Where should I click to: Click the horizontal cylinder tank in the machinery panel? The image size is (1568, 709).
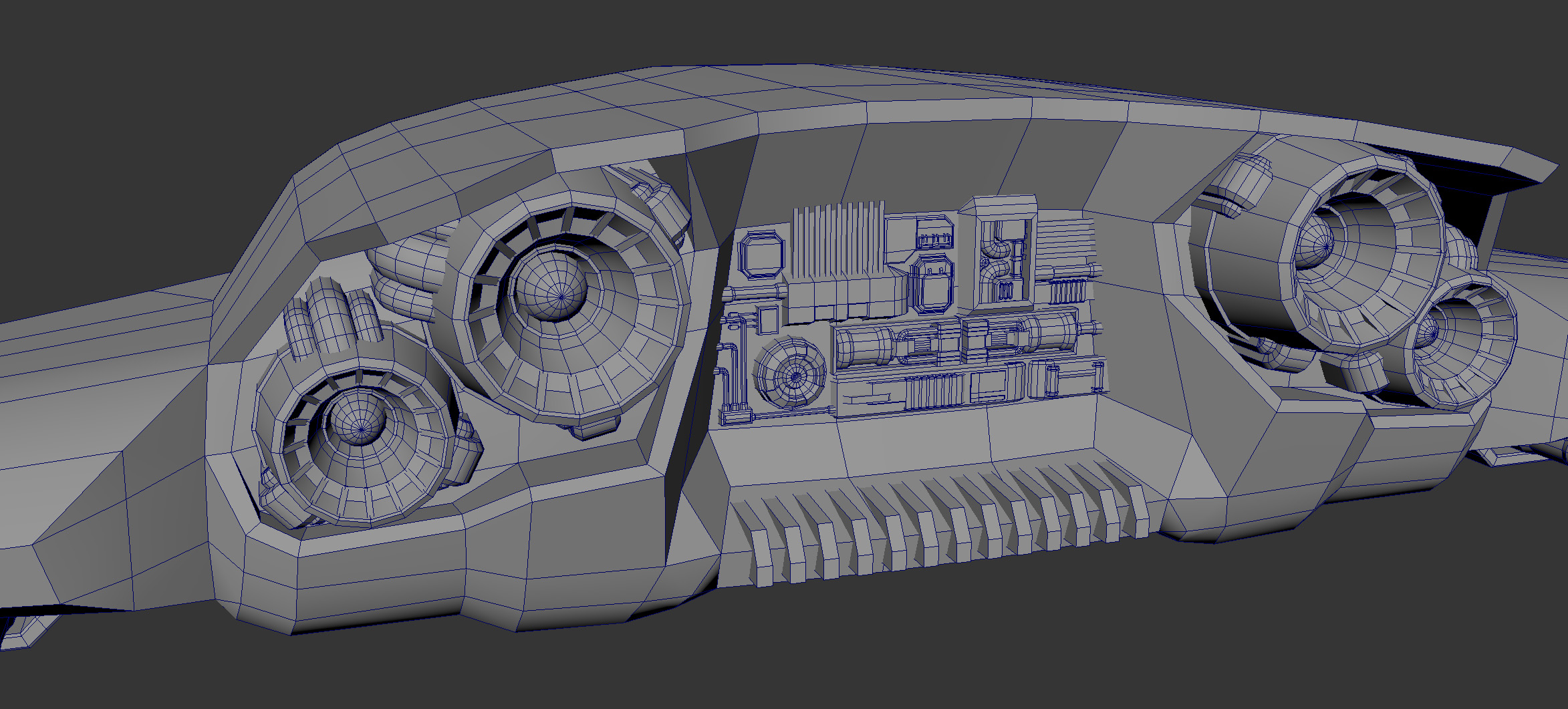click(x=866, y=345)
